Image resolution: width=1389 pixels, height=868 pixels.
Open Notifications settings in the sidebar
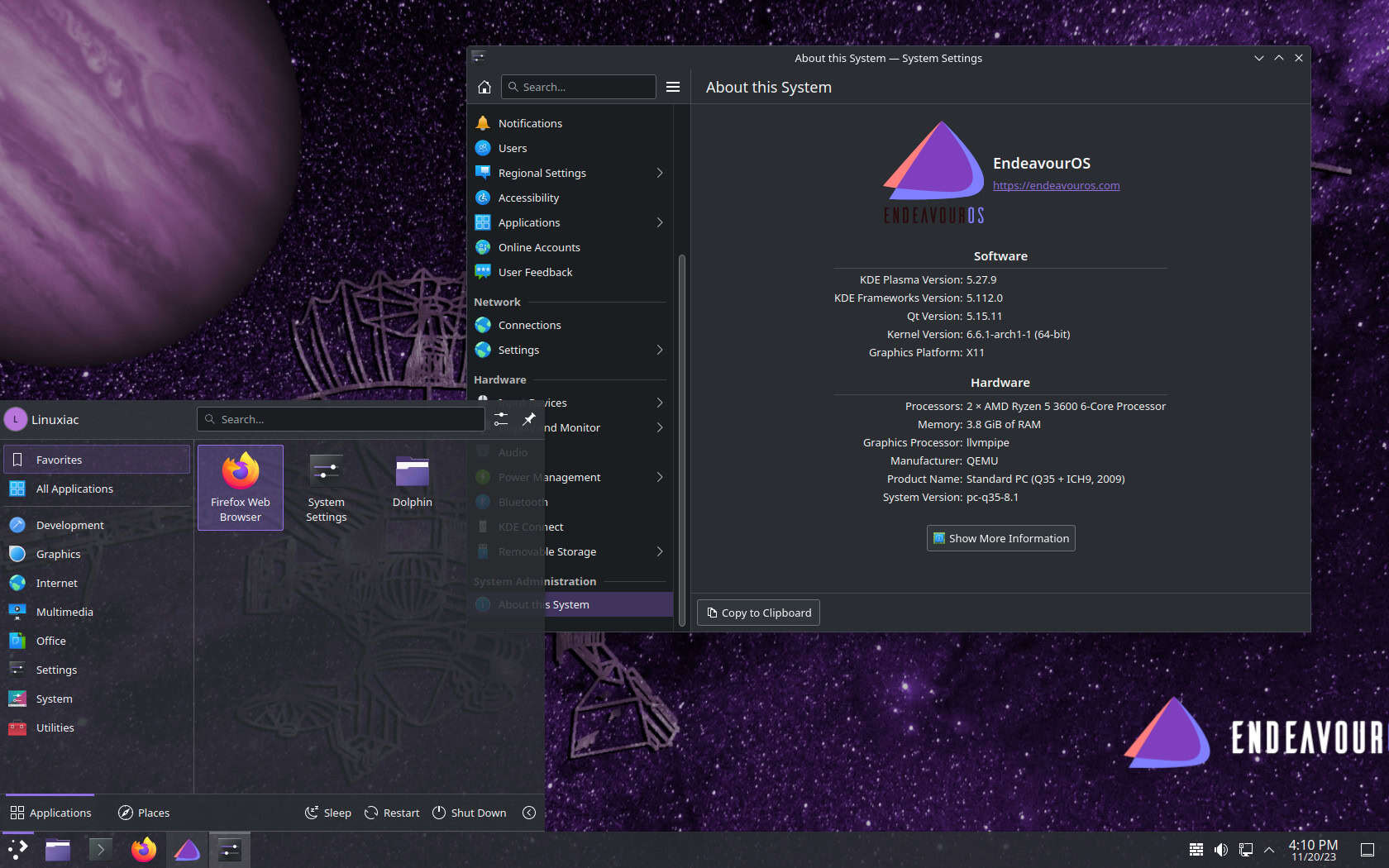(528, 122)
